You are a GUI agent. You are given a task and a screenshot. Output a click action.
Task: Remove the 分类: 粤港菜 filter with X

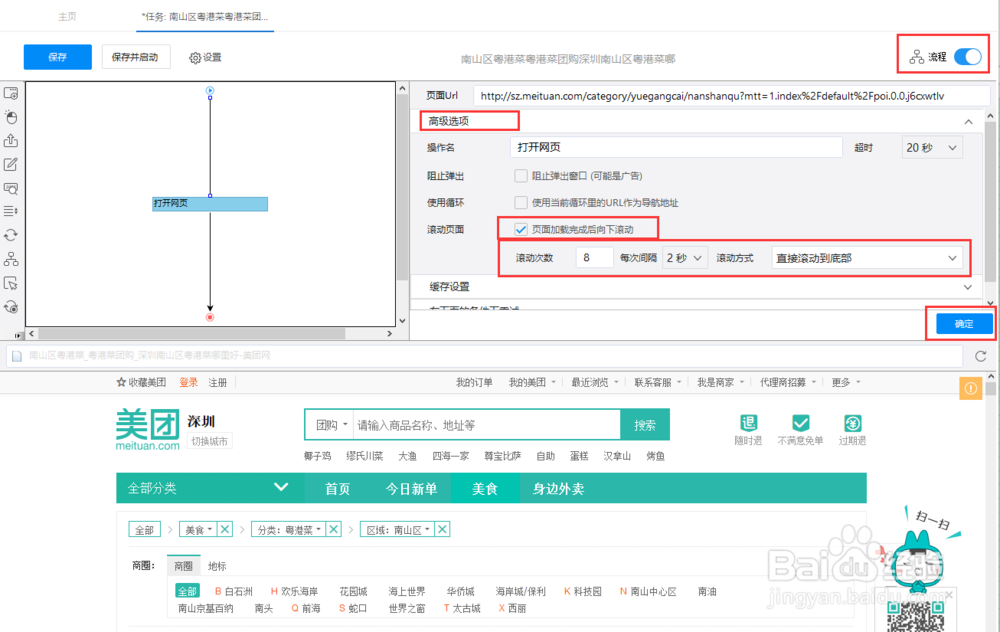(x=334, y=529)
